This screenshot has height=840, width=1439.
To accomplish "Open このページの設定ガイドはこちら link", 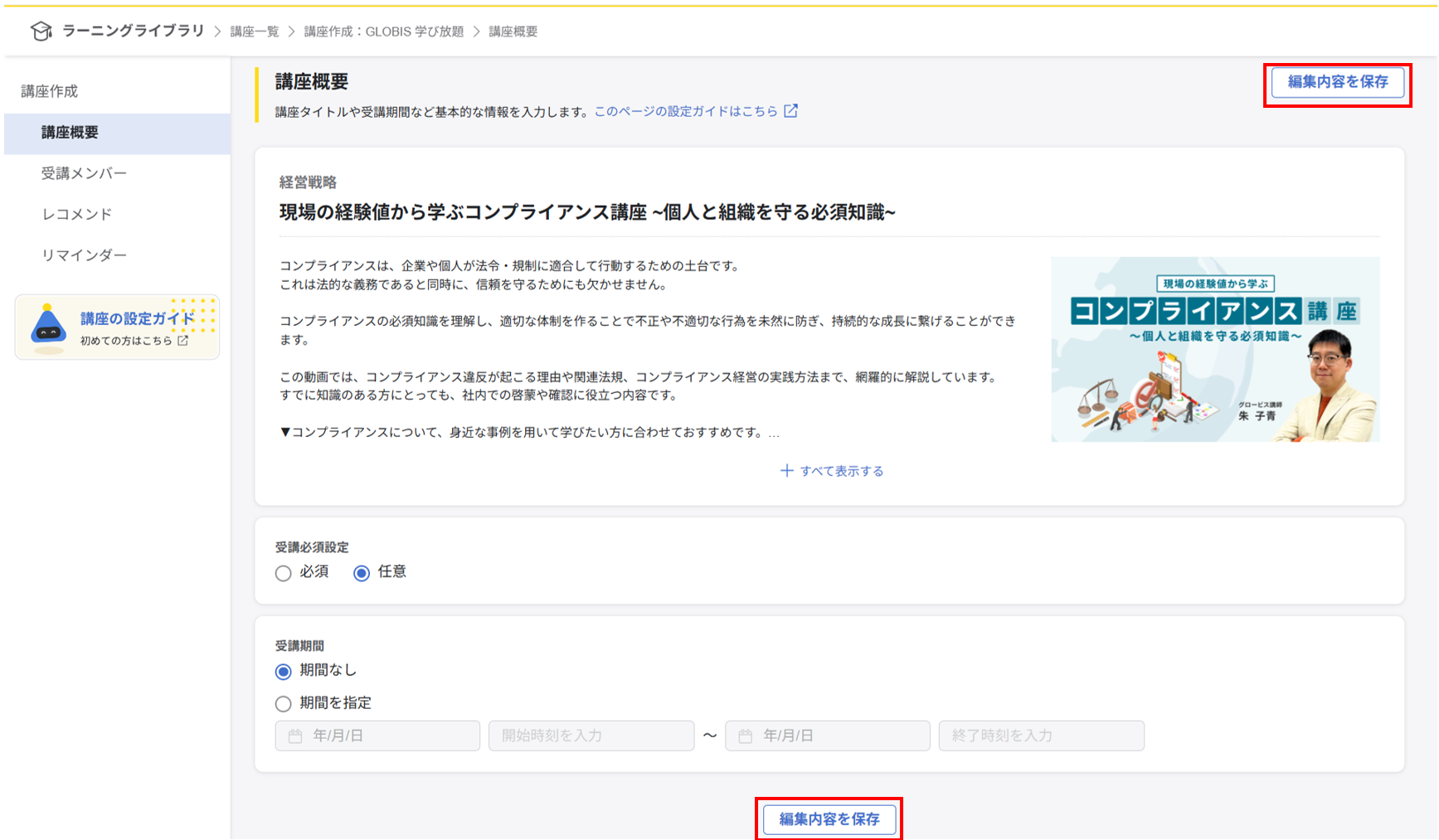I will point(686,111).
